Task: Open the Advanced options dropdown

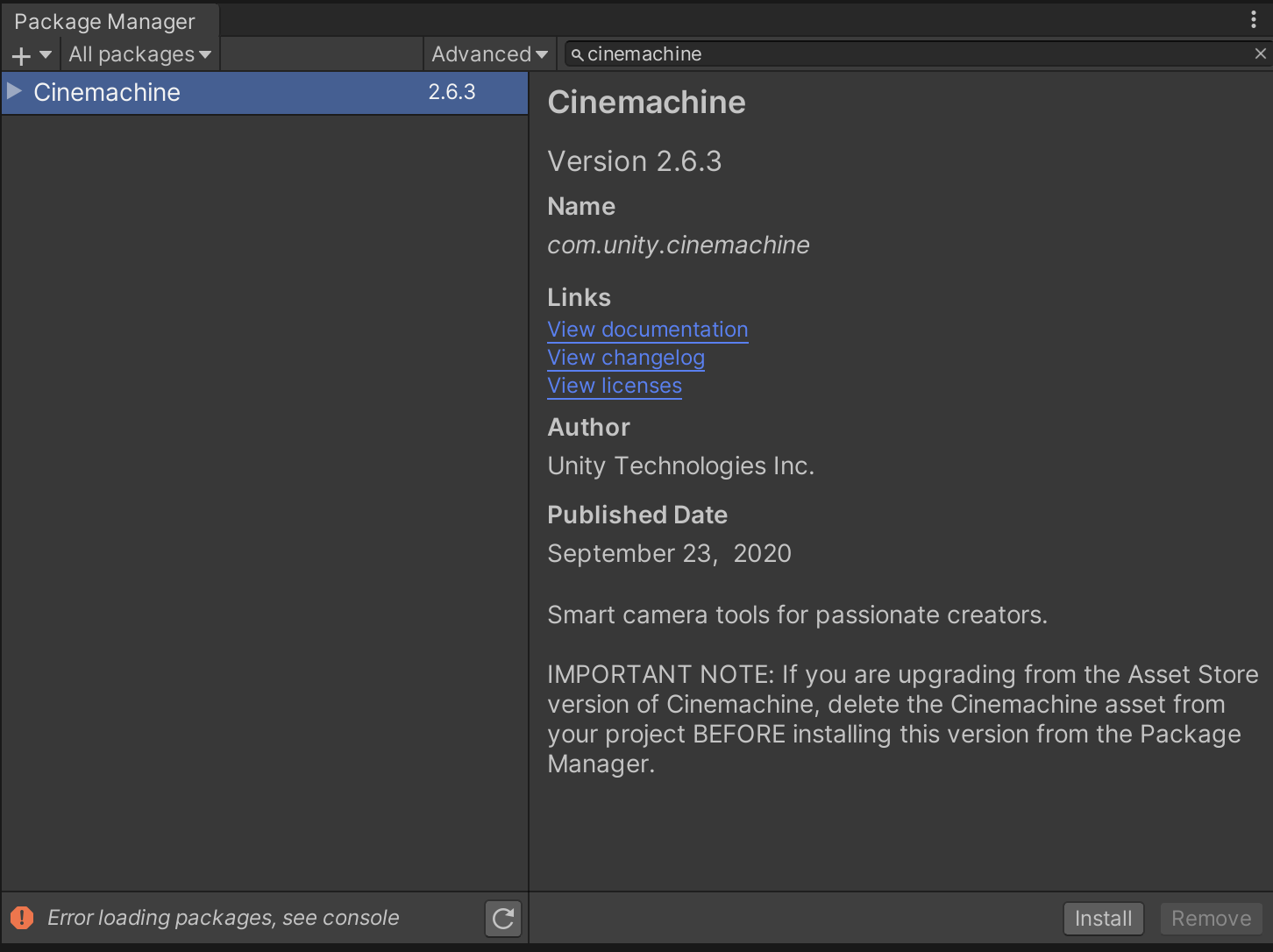Action: (x=489, y=54)
